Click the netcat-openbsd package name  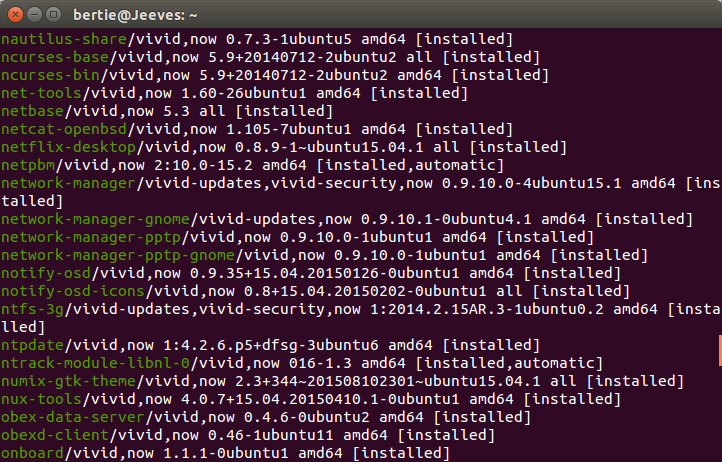(x=64, y=129)
